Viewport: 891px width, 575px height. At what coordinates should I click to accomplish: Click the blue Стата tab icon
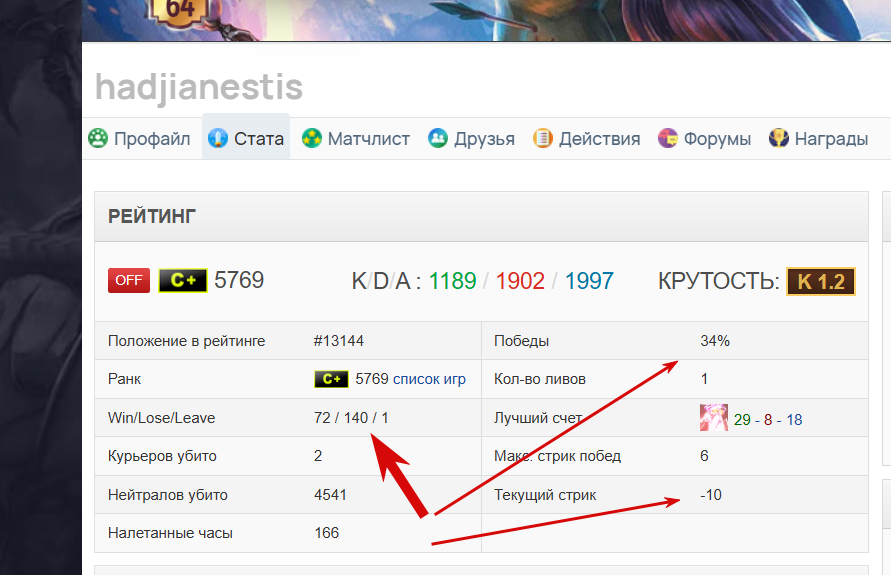[x=218, y=138]
